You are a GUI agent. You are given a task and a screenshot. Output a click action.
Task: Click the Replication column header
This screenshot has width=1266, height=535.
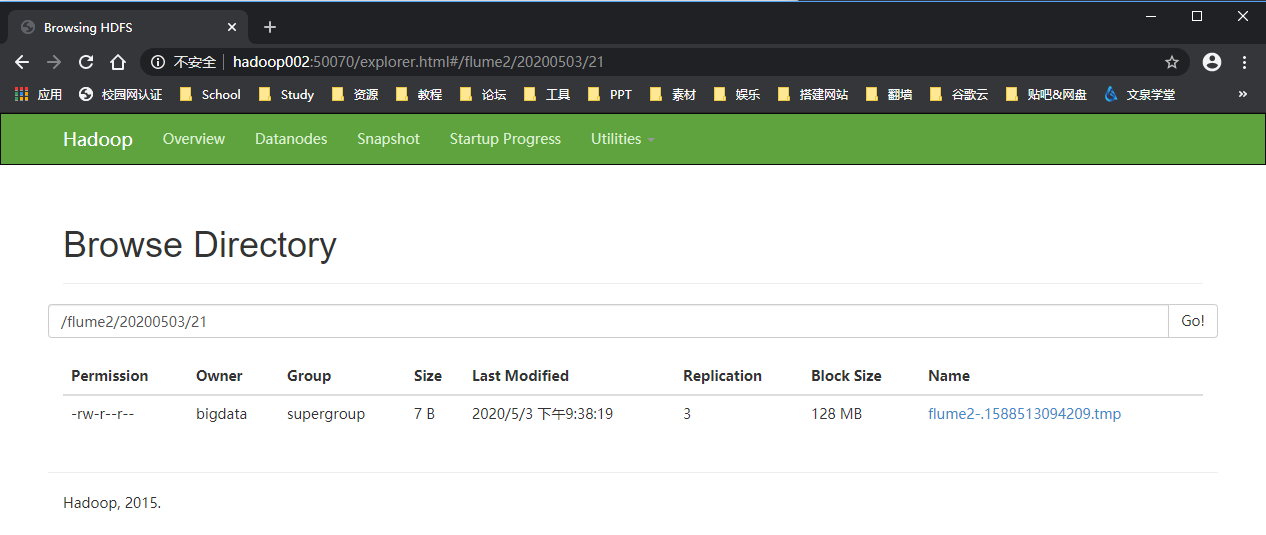[x=722, y=376]
